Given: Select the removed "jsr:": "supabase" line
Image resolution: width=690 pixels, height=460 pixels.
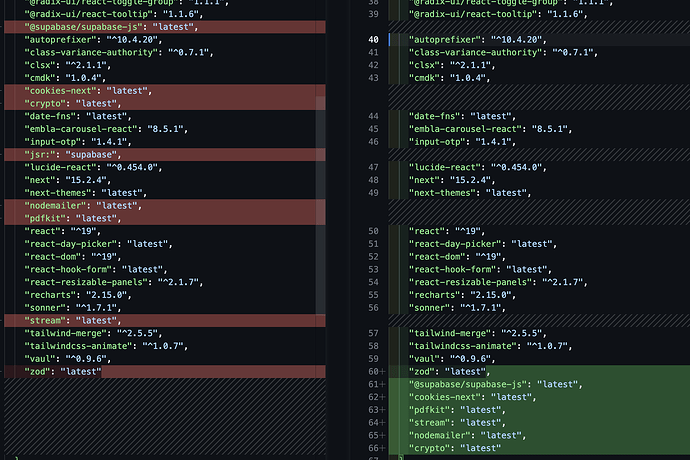Looking at the screenshot, I should coord(165,155).
